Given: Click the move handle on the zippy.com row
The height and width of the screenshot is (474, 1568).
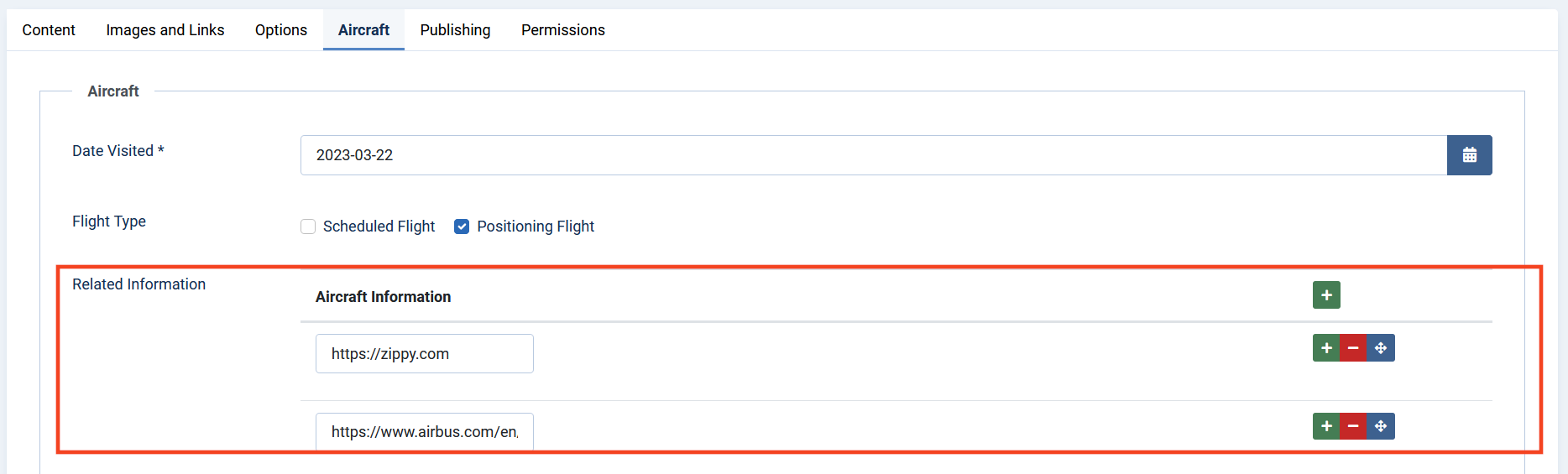Looking at the screenshot, I should pos(1381,348).
